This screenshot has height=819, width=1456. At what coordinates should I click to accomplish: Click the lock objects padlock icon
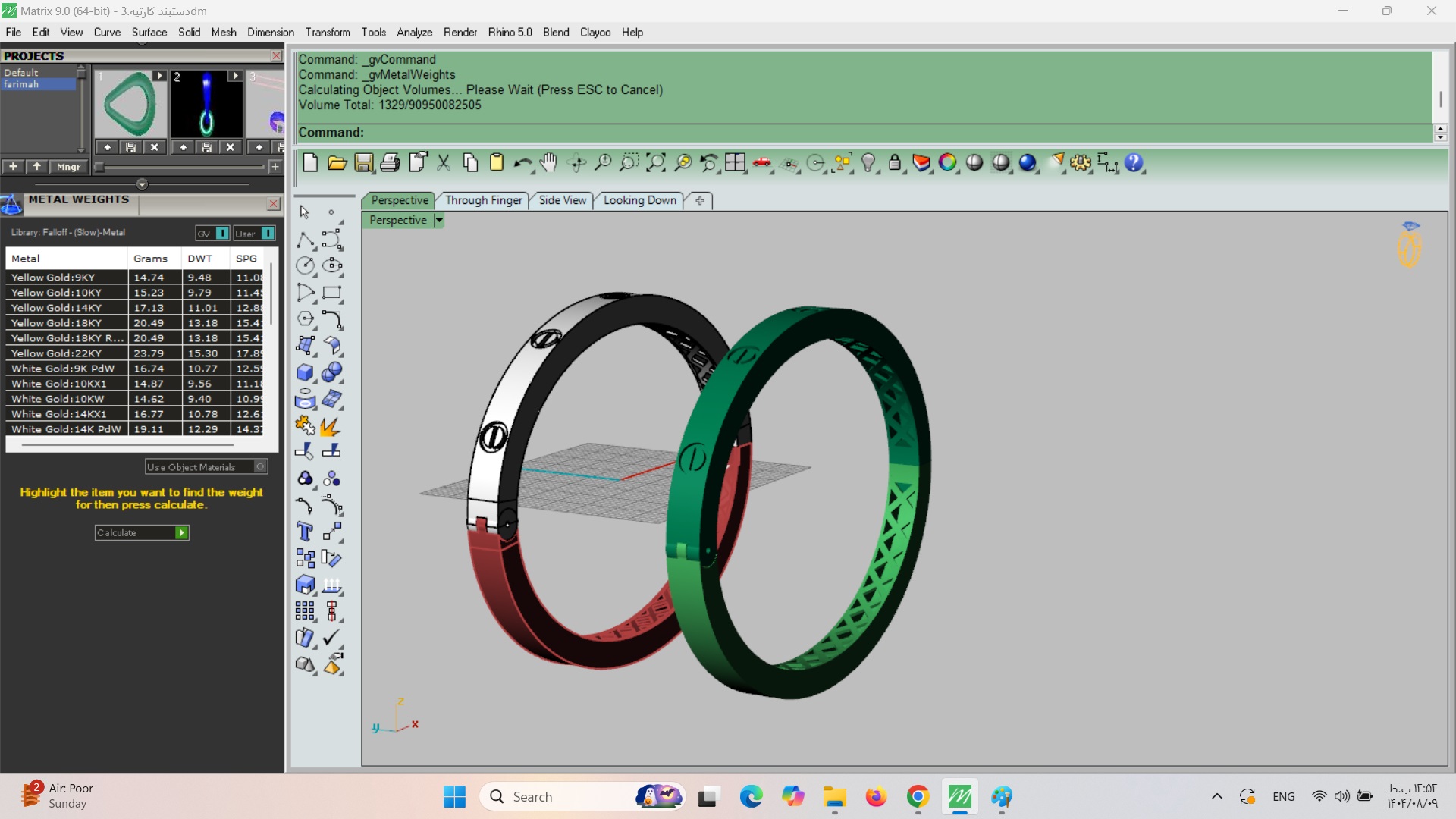coord(895,162)
